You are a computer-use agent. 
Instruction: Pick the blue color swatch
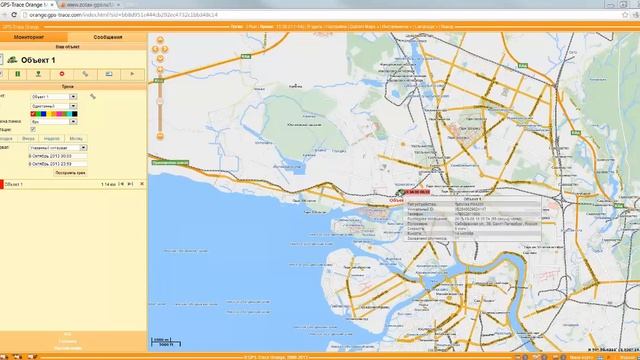[x=43, y=114]
